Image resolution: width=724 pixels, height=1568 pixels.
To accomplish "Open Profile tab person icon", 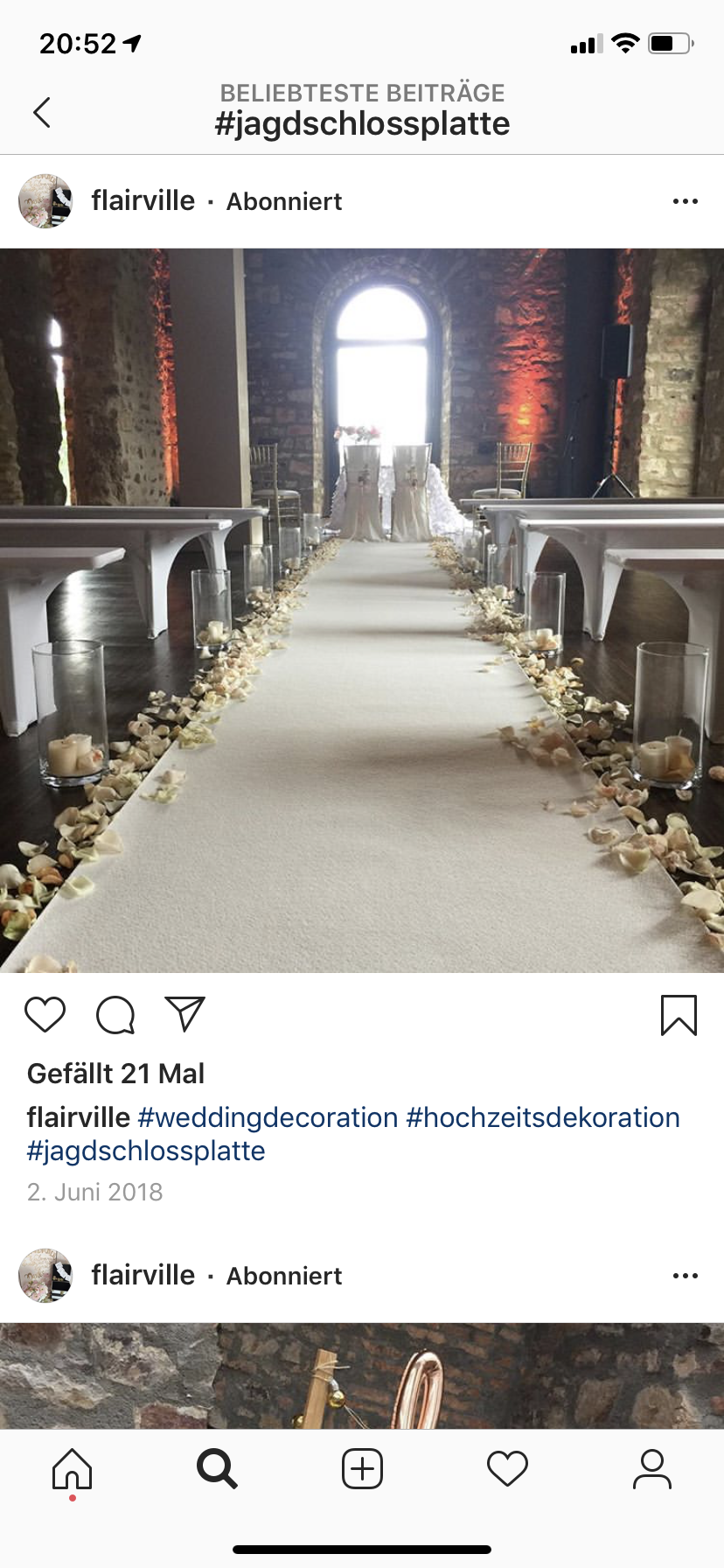I will [x=652, y=1468].
